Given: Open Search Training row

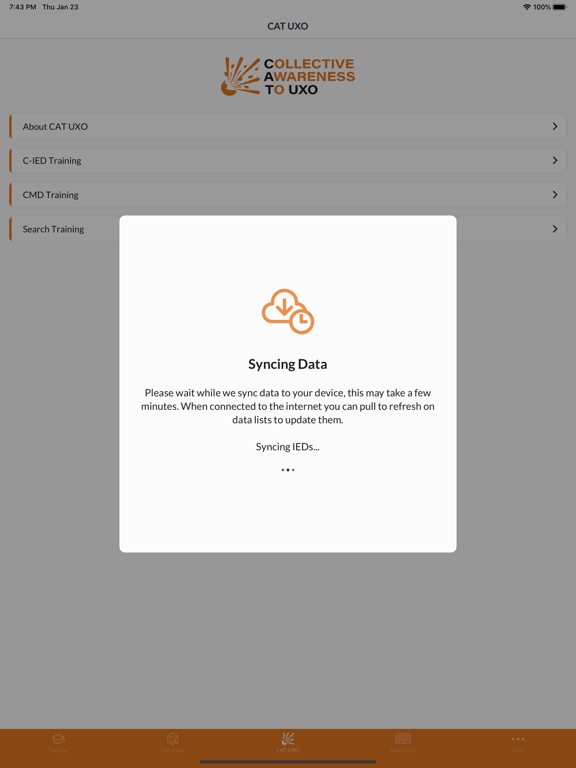Looking at the screenshot, I should [x=288, y=229].
